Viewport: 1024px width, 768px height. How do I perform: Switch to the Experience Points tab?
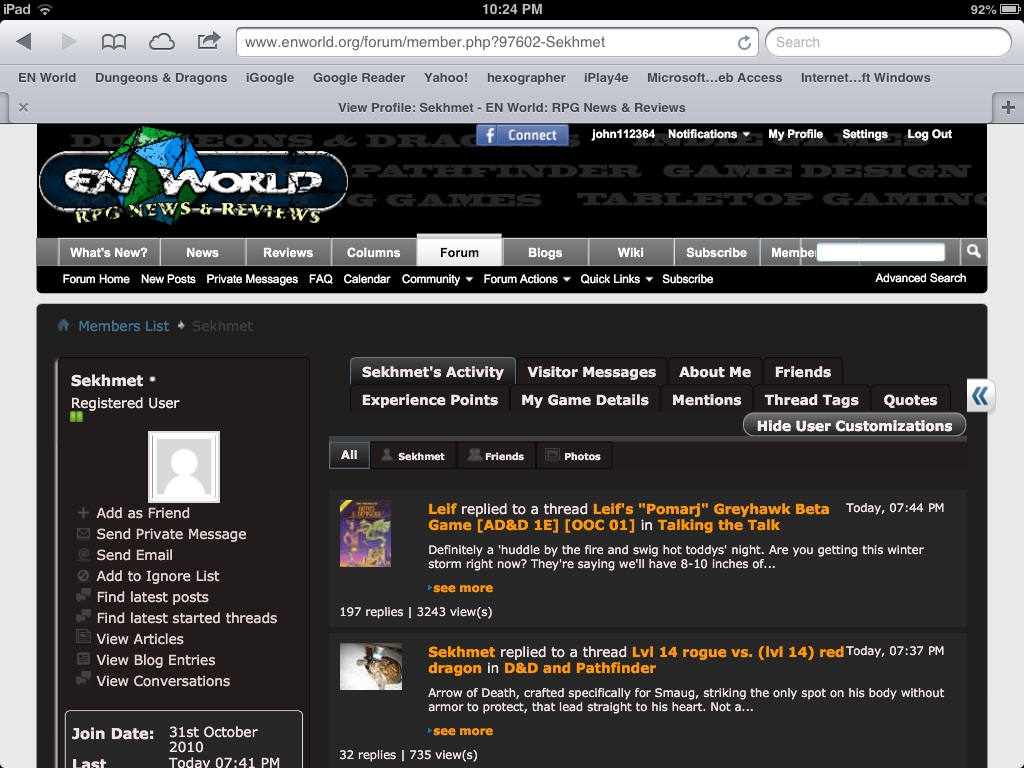[x=430, y=400]
